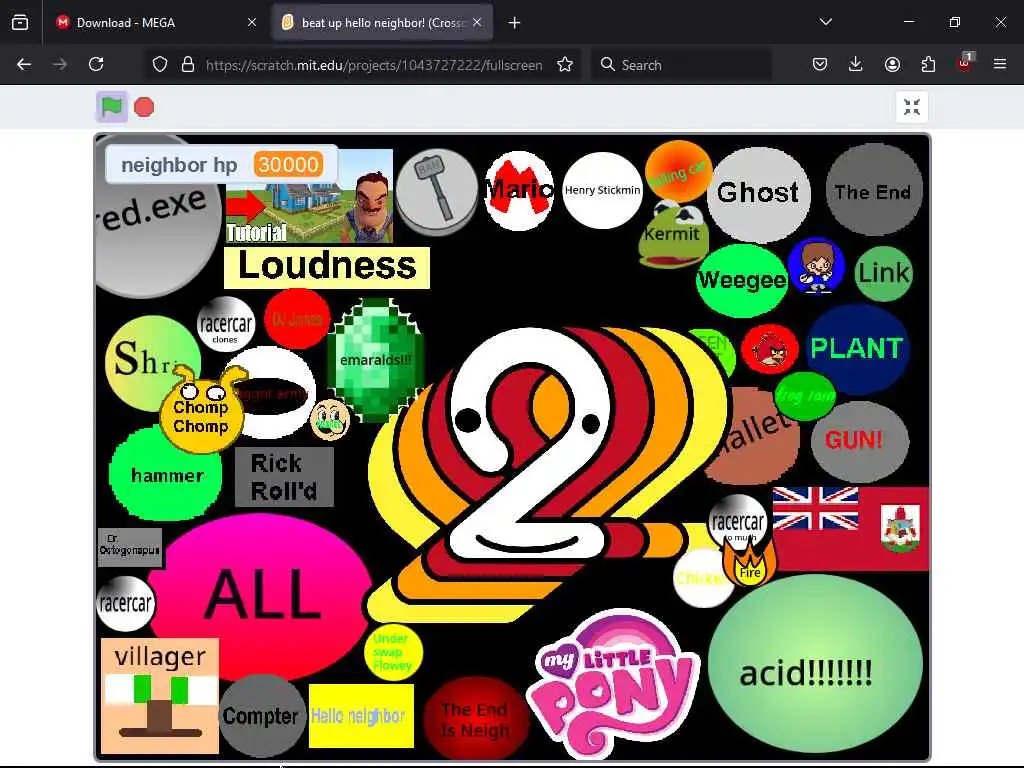Reload the current page
This screenshot has width=1024, height=768.
pos(96,64)
